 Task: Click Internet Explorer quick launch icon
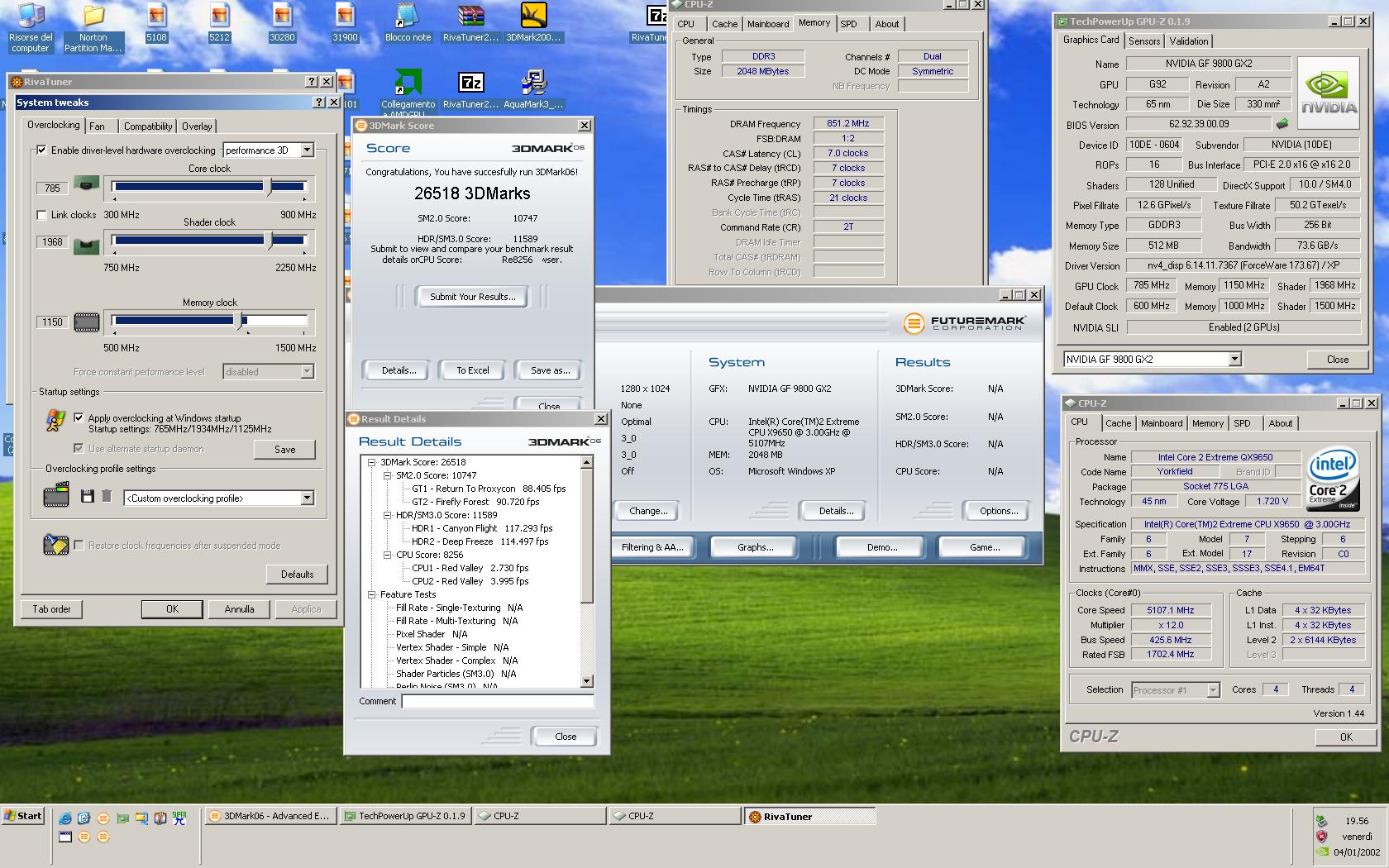point(65,818)
